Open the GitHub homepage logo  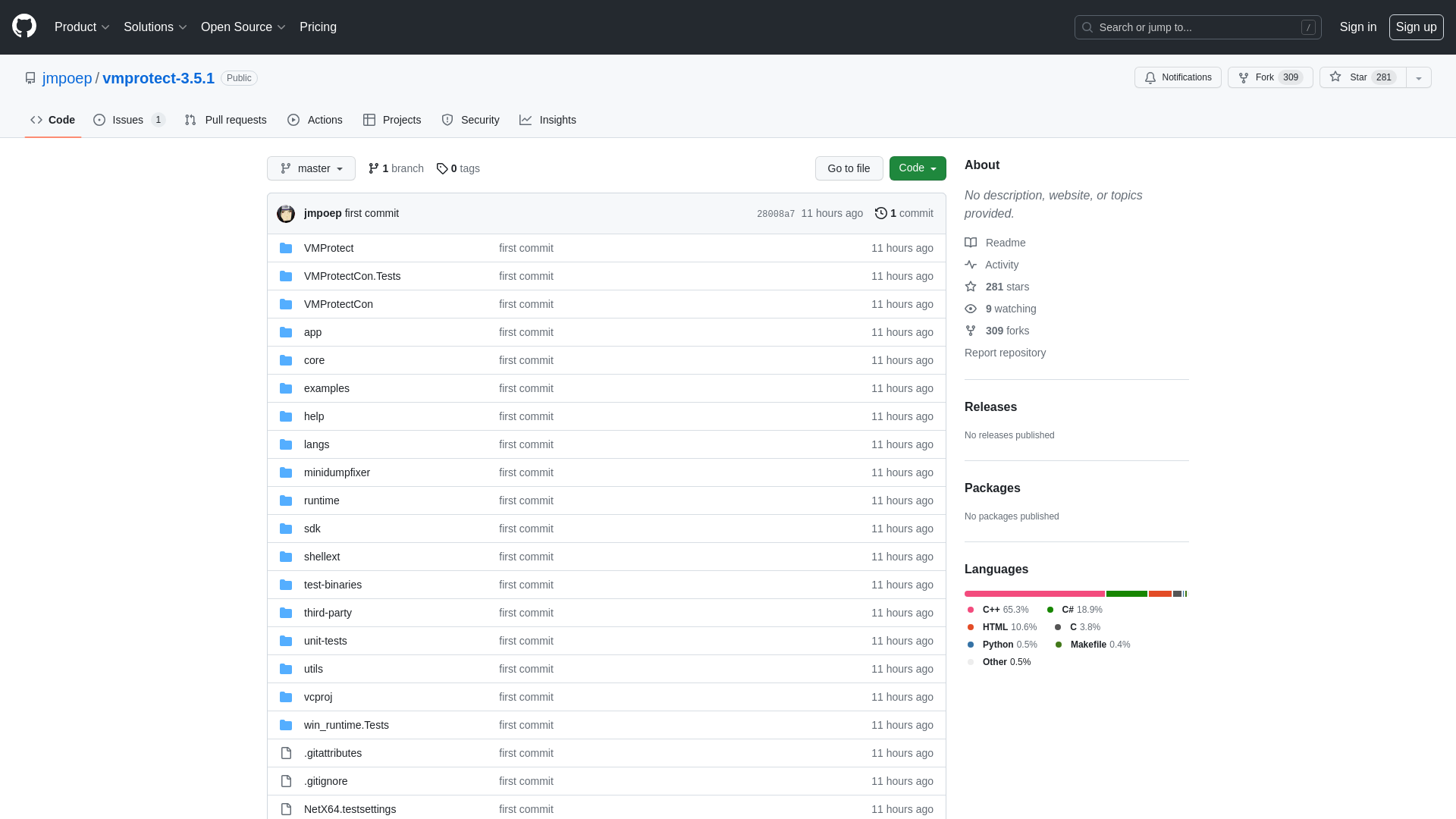(24, 27)
